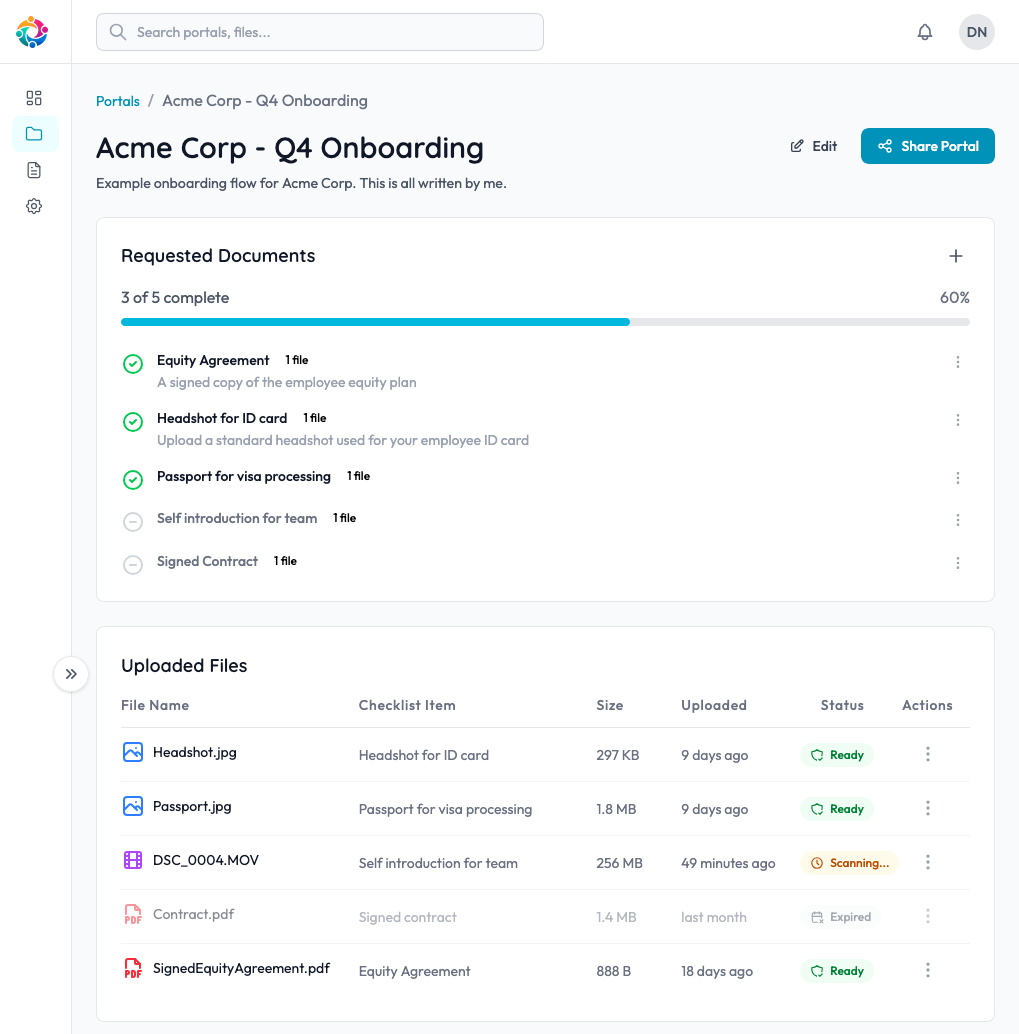This screenshot has height=1034, width=1019.
Task: Select the highlighted folder icon in sidebar
Action: click(33, 134)
